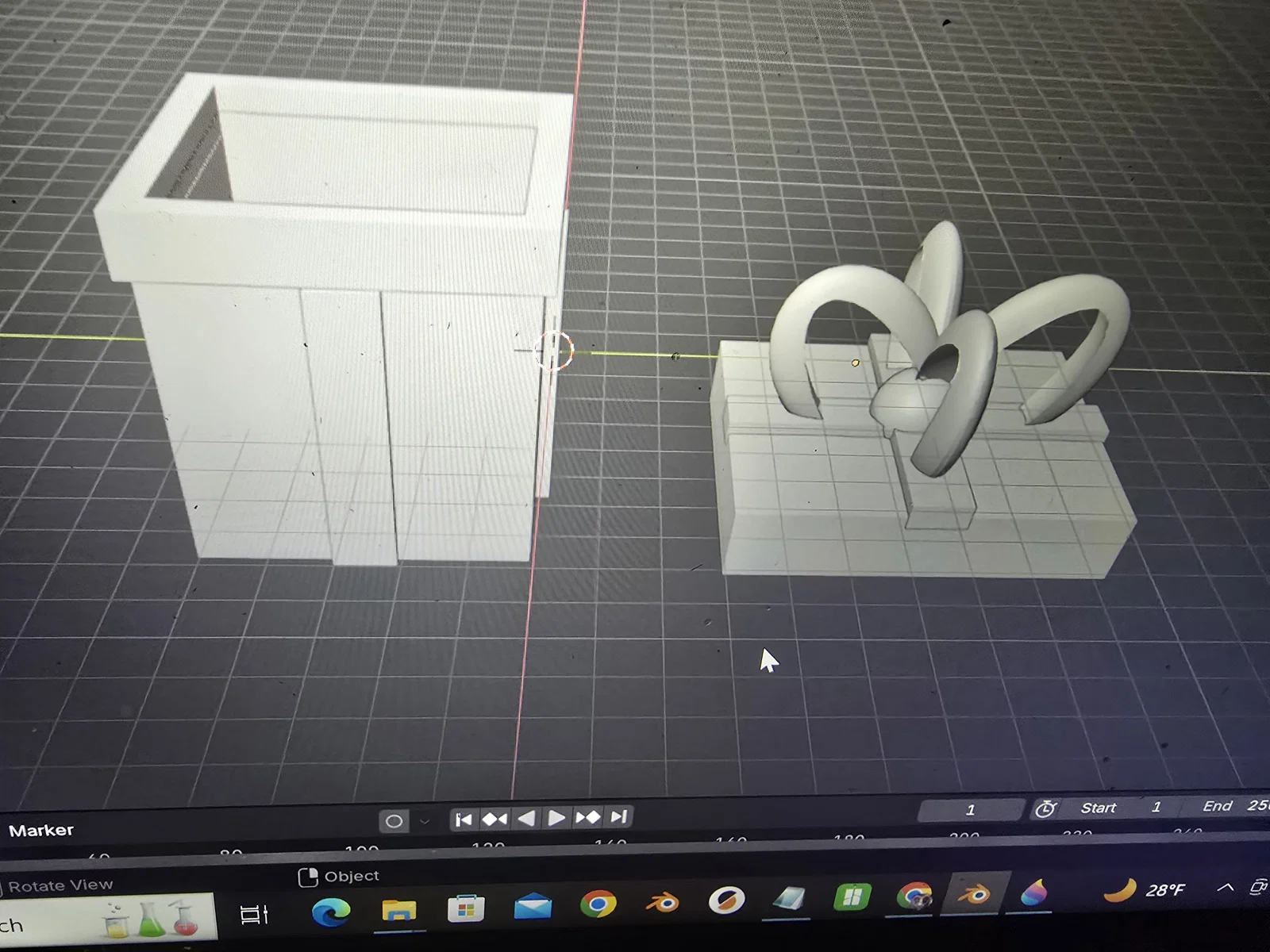Open File Explorer from the taskbar
Screen dimensions: 1270x952
(398, 910)
